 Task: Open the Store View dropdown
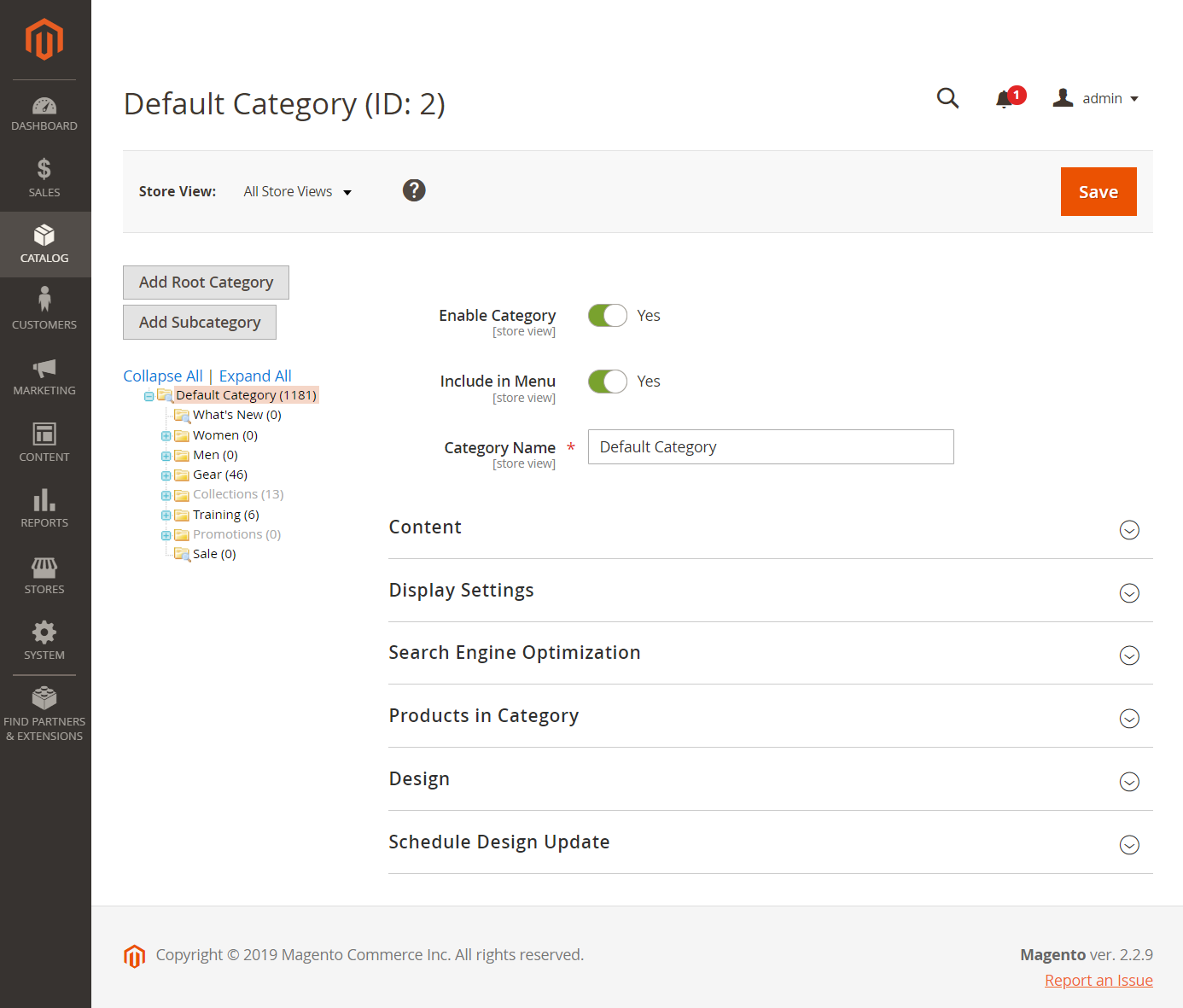click(297, 192)
